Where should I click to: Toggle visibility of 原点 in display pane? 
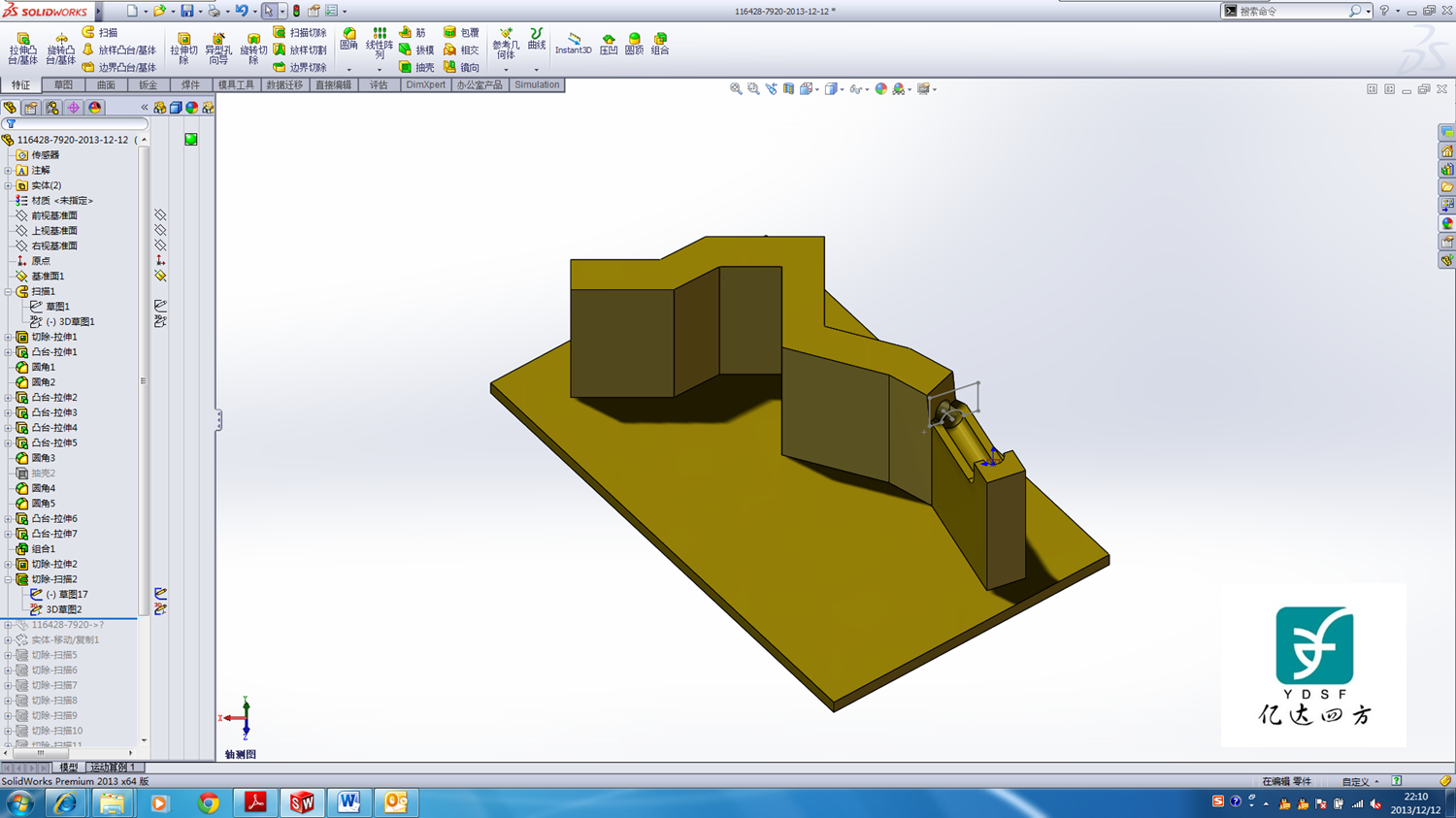(160, 261)
